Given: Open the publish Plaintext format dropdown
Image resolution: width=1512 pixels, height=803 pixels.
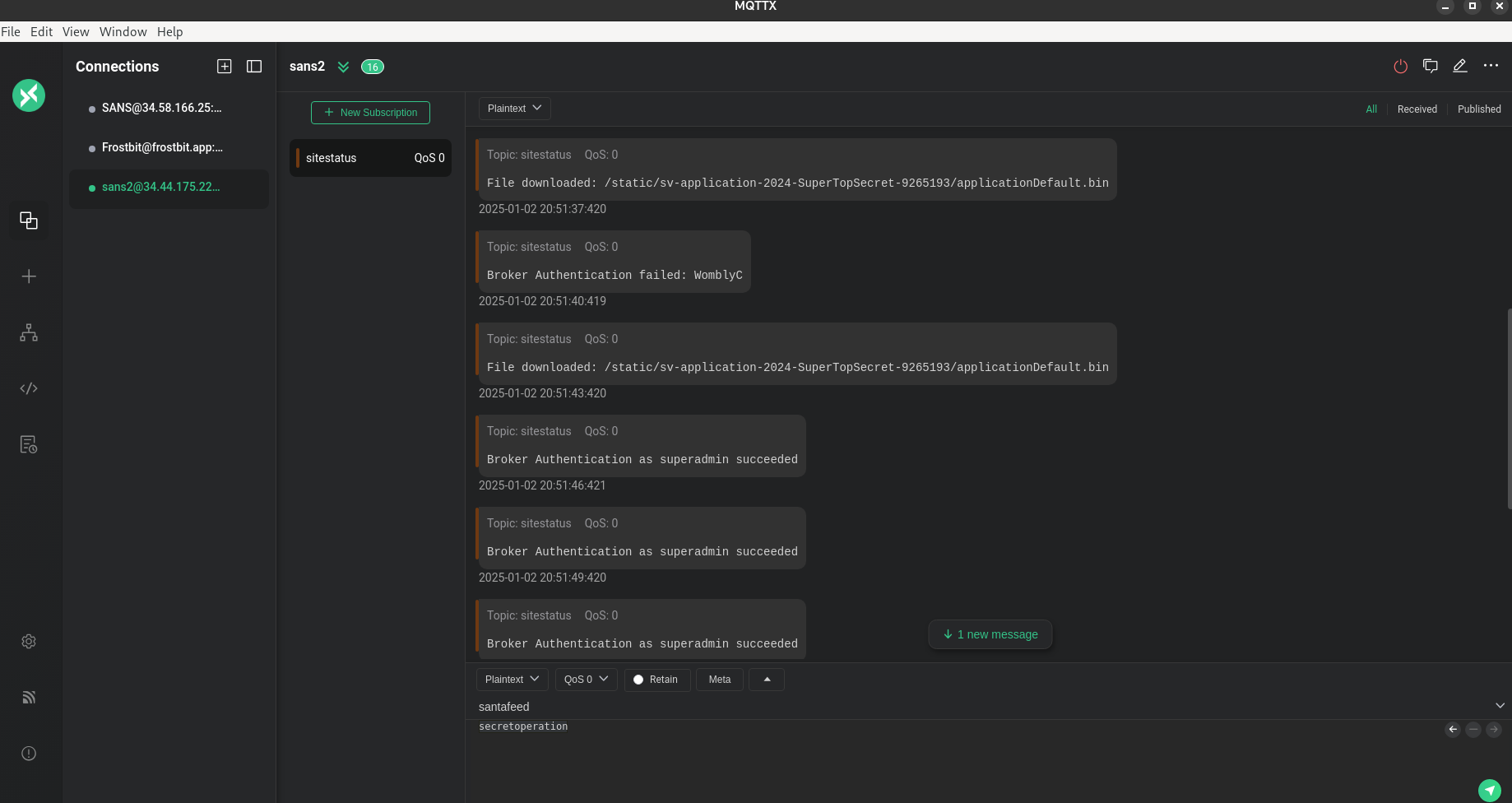Looking at the screenshot, I should click(x=512, y=680).
